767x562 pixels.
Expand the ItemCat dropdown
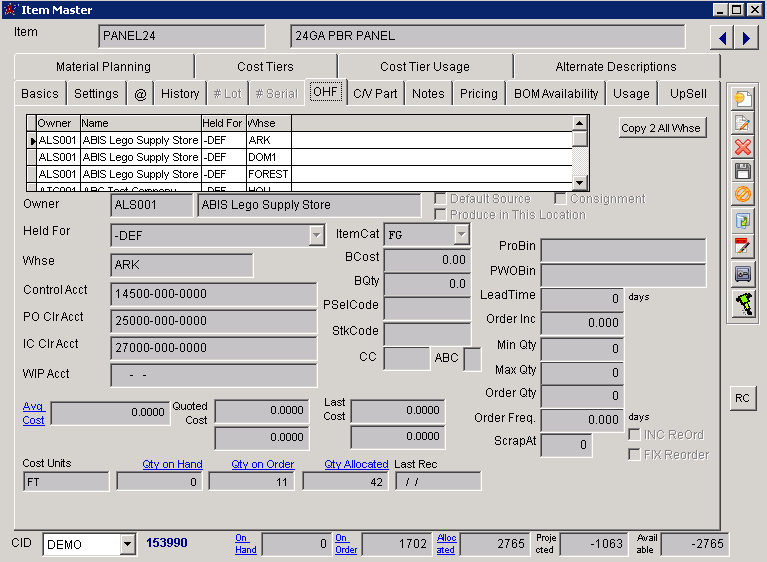click(461, 234)
